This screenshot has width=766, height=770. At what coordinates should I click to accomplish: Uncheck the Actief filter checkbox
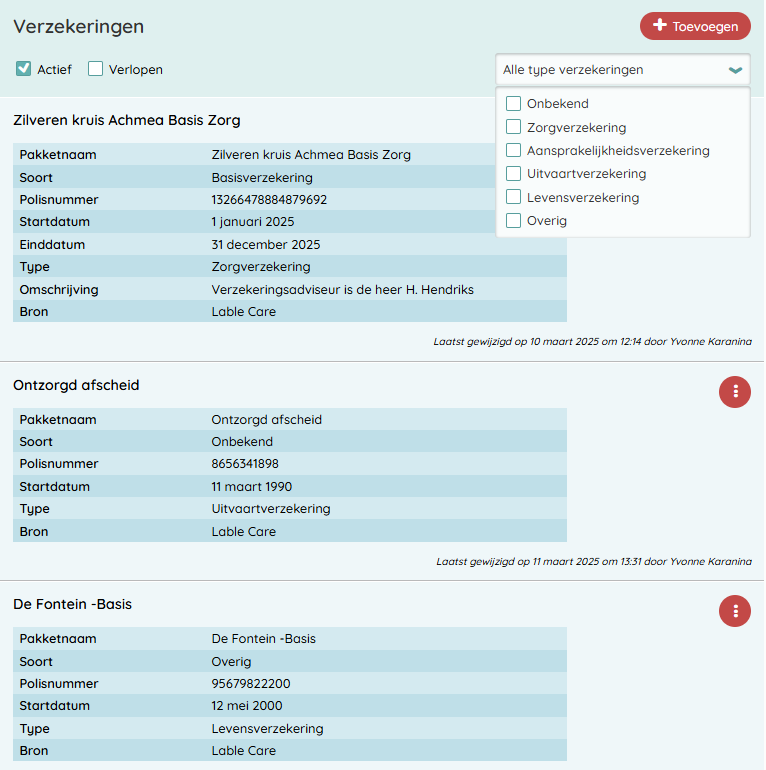coord(23,69)
